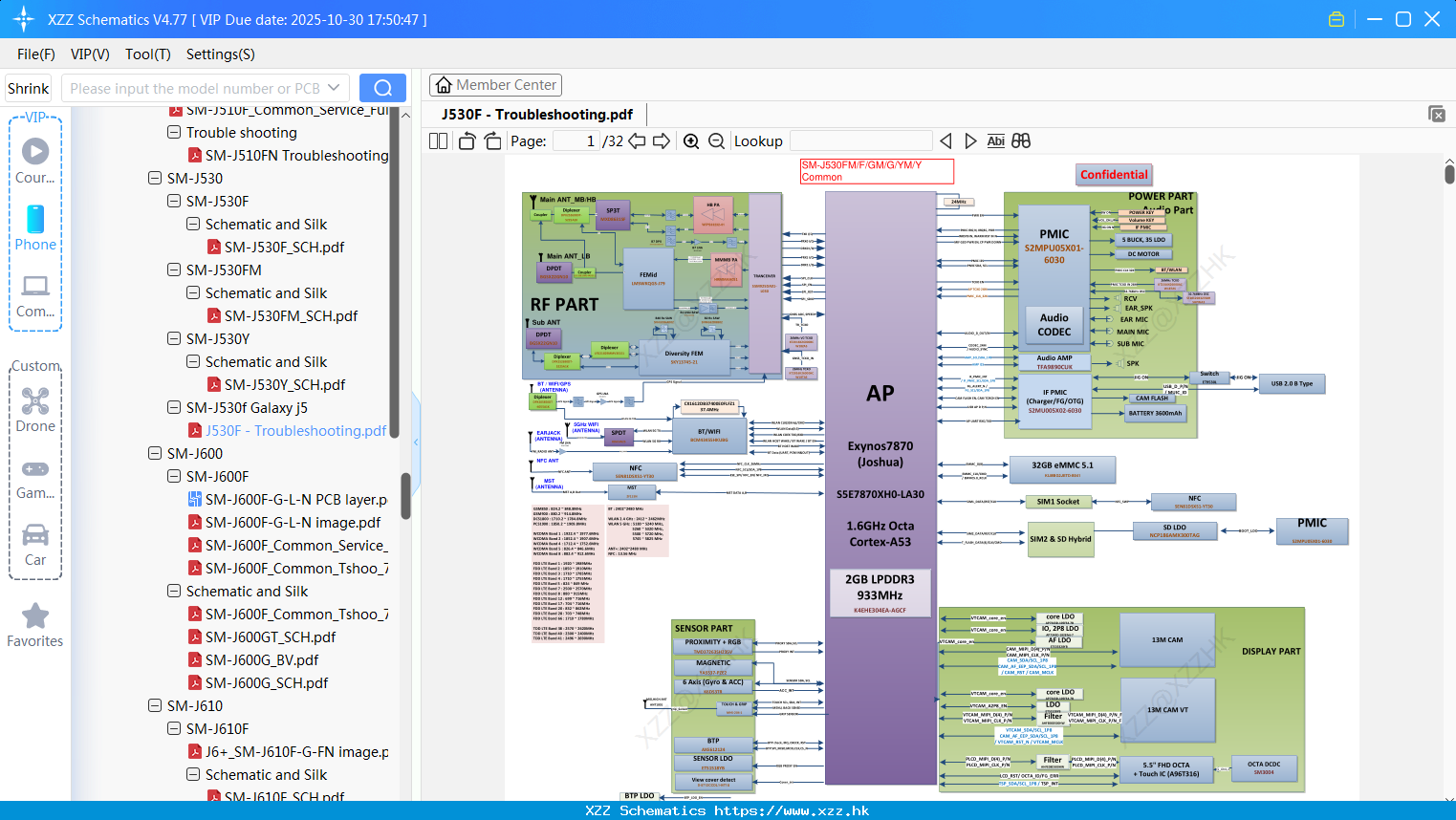1456x820 pixels.
Task: Collapse the SM-J610F tree node
Action: [174, 728]
